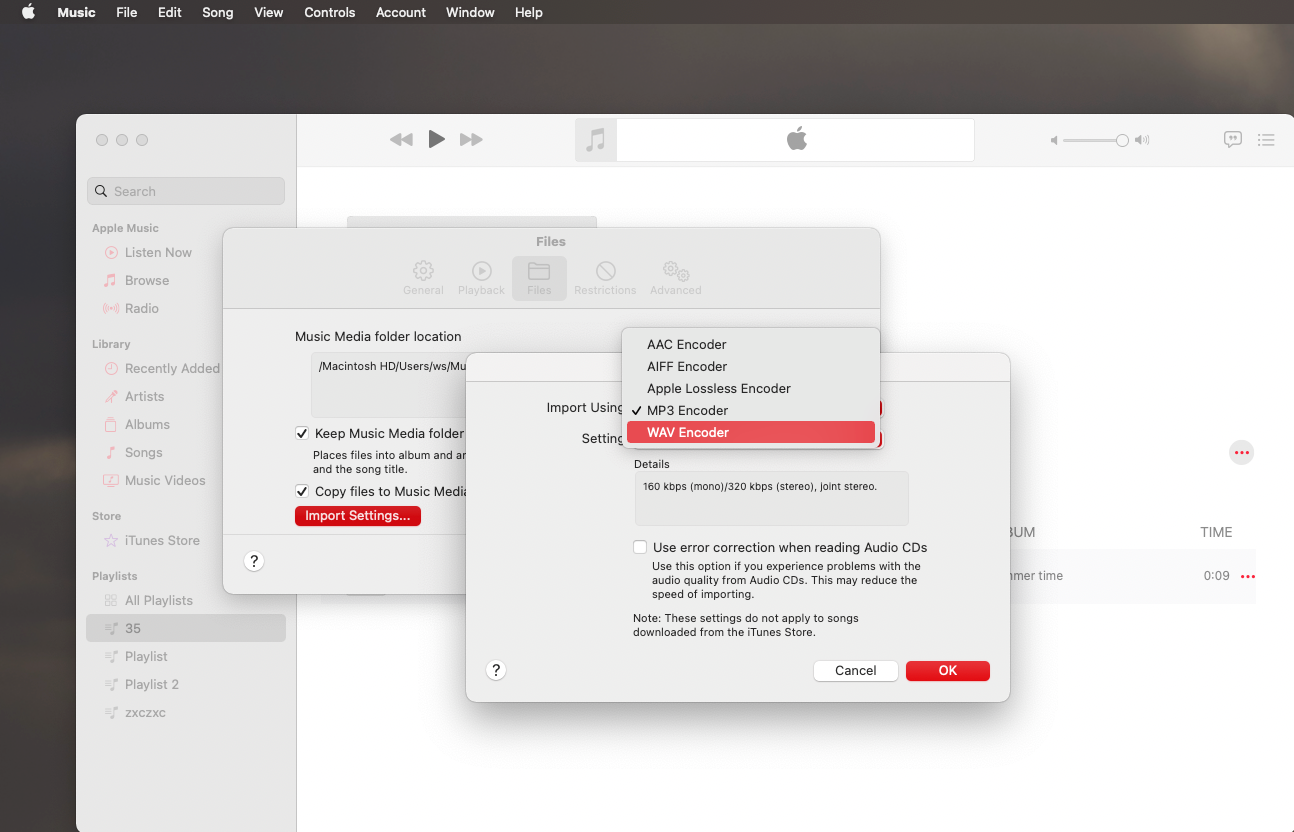This screenshot has height=832, width=1294.
Task: Select the Files preferences tab
Action: 539,278
